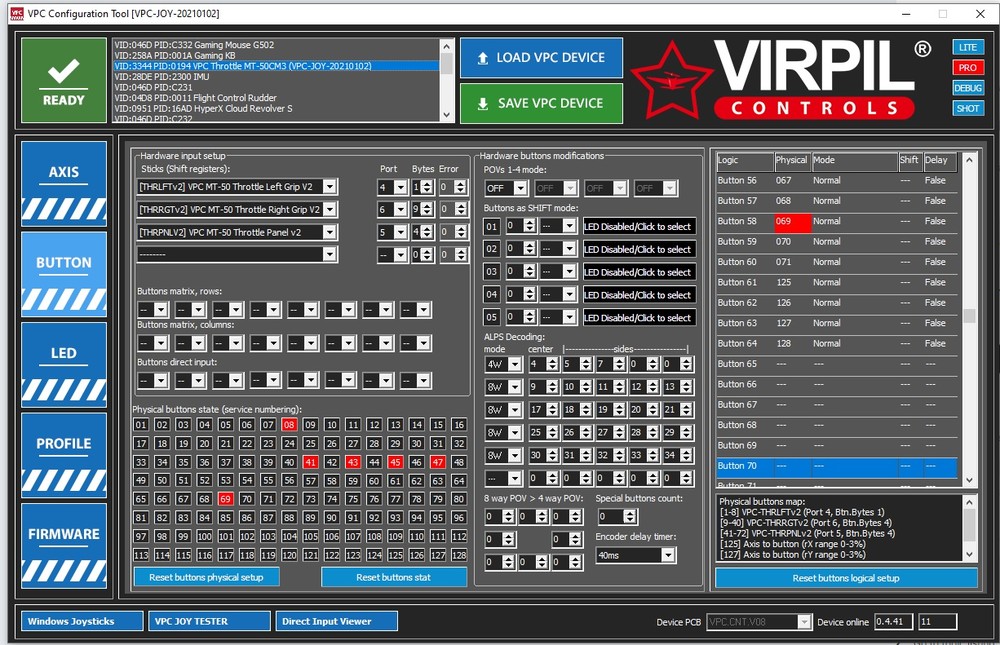
Task: Click the VIRPIL Controls star logo
Action: coord(670,80)
